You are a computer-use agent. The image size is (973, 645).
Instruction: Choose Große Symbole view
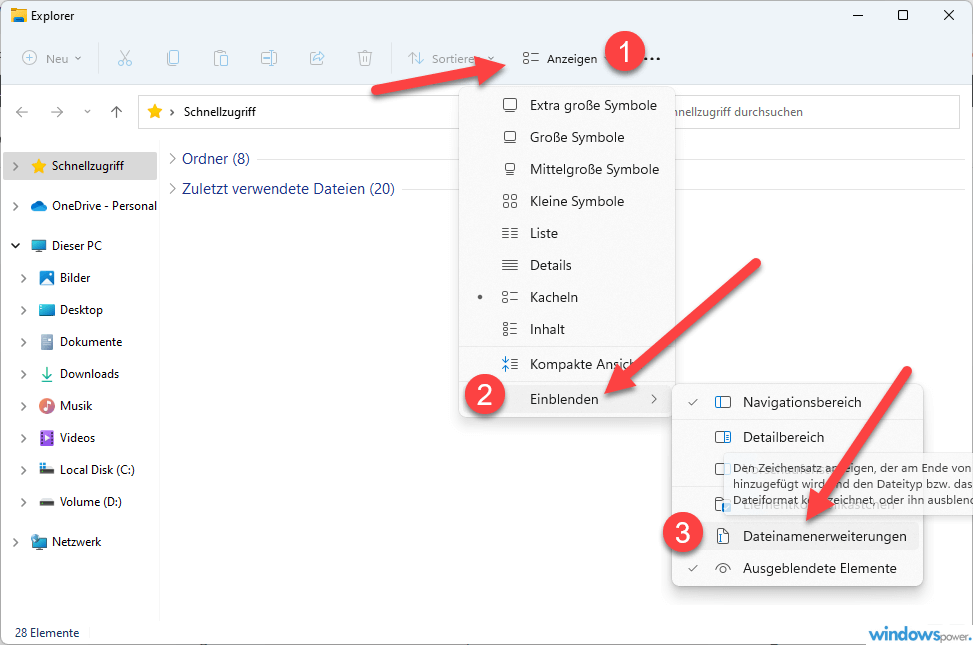point(567,137)
